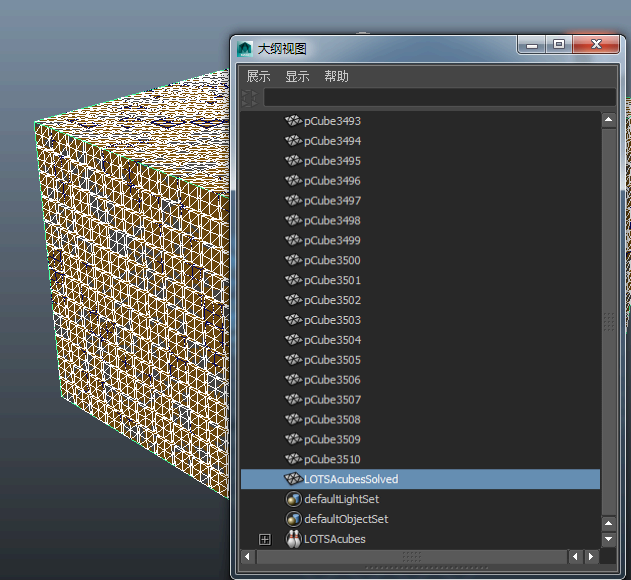The image size is (631, 580).
Task: Click the filter icon beside search field
Action: click(250, 98)
